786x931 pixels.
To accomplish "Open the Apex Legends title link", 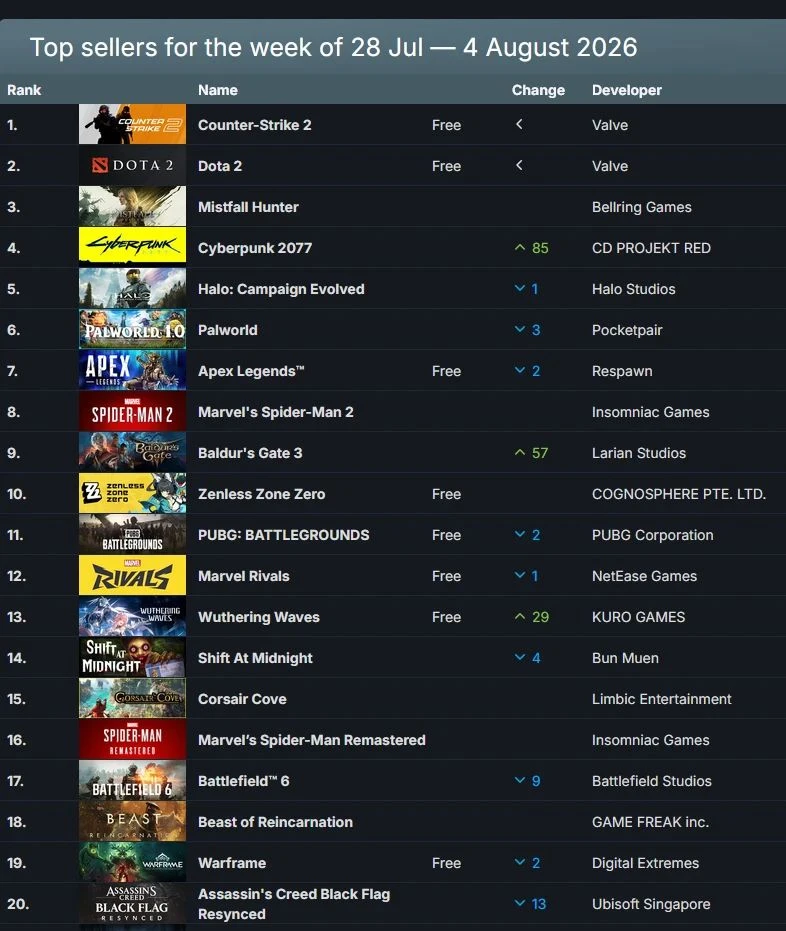I will click(x=251, y=370).
